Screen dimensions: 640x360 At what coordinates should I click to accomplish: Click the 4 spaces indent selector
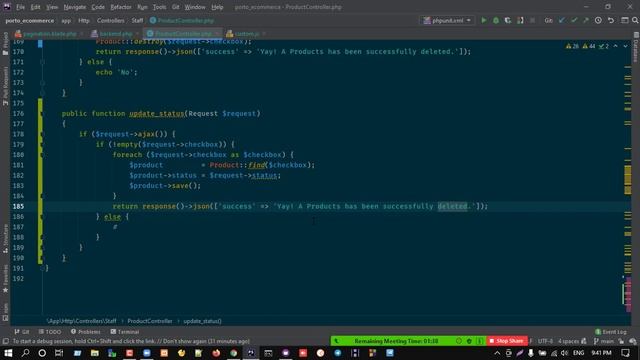click(x=569, y=341)
